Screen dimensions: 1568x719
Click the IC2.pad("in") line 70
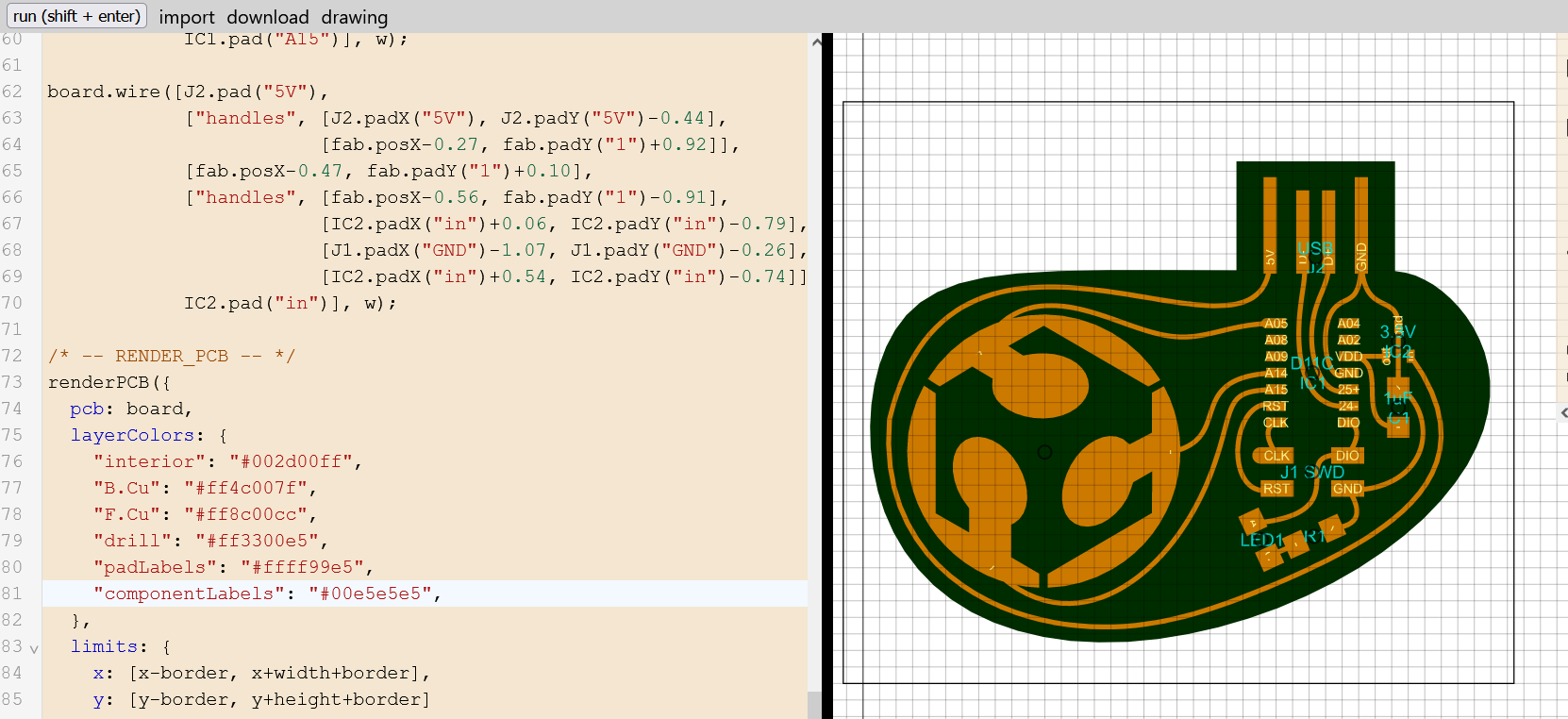point(291,303)
